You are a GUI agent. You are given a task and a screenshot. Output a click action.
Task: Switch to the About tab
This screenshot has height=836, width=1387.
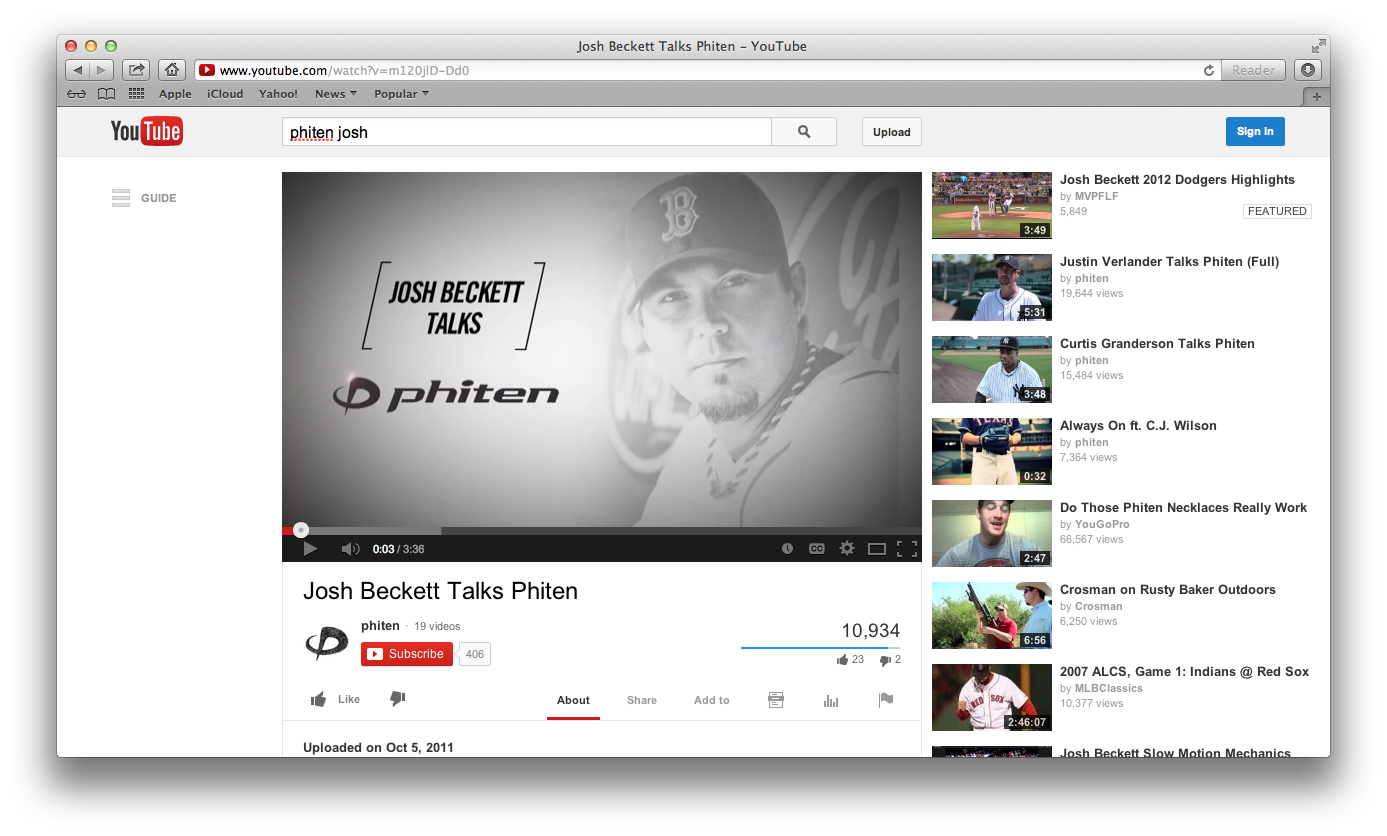[573, 700]
